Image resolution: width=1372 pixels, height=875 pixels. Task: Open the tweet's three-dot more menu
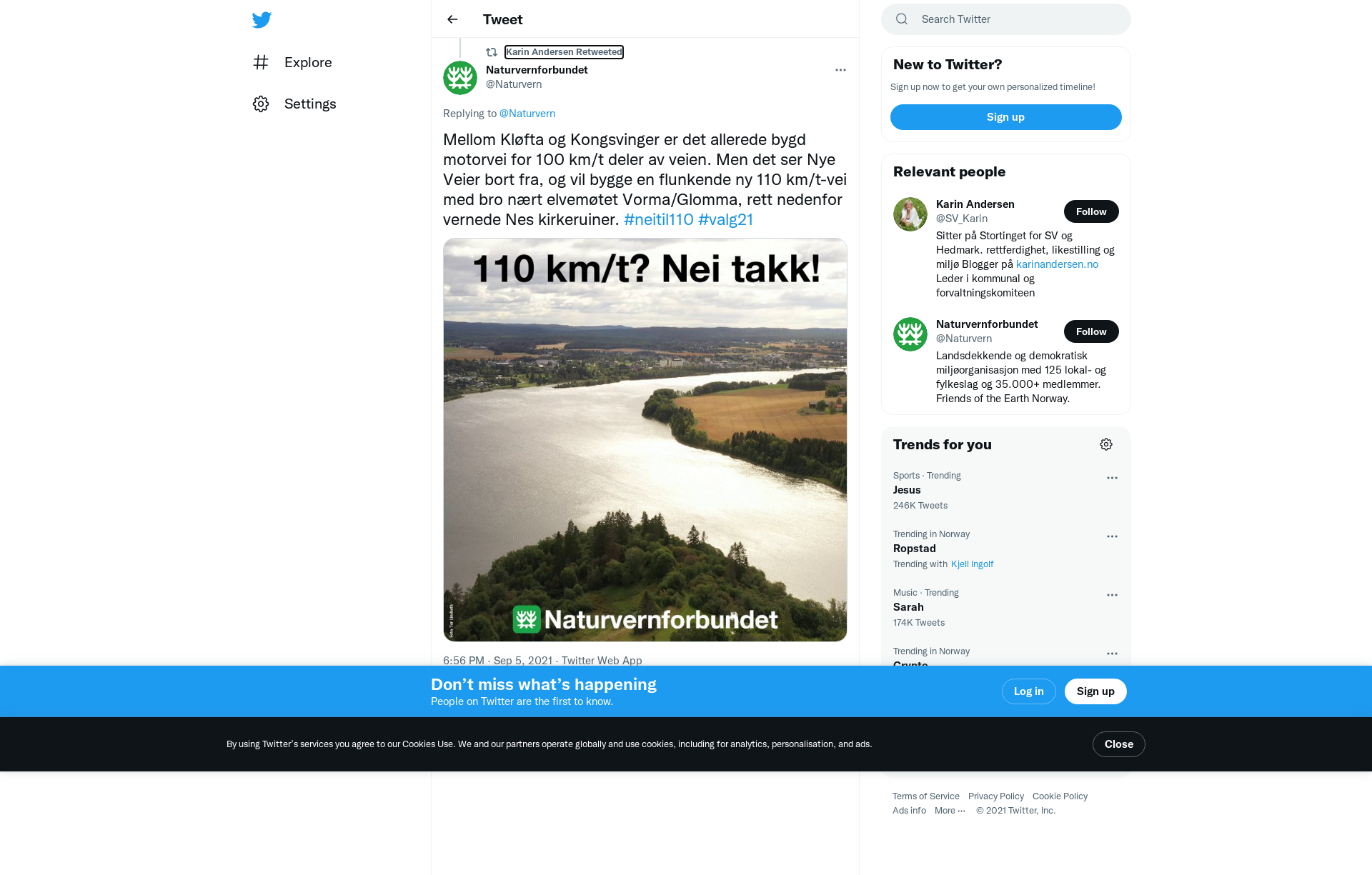pos(840,70)
